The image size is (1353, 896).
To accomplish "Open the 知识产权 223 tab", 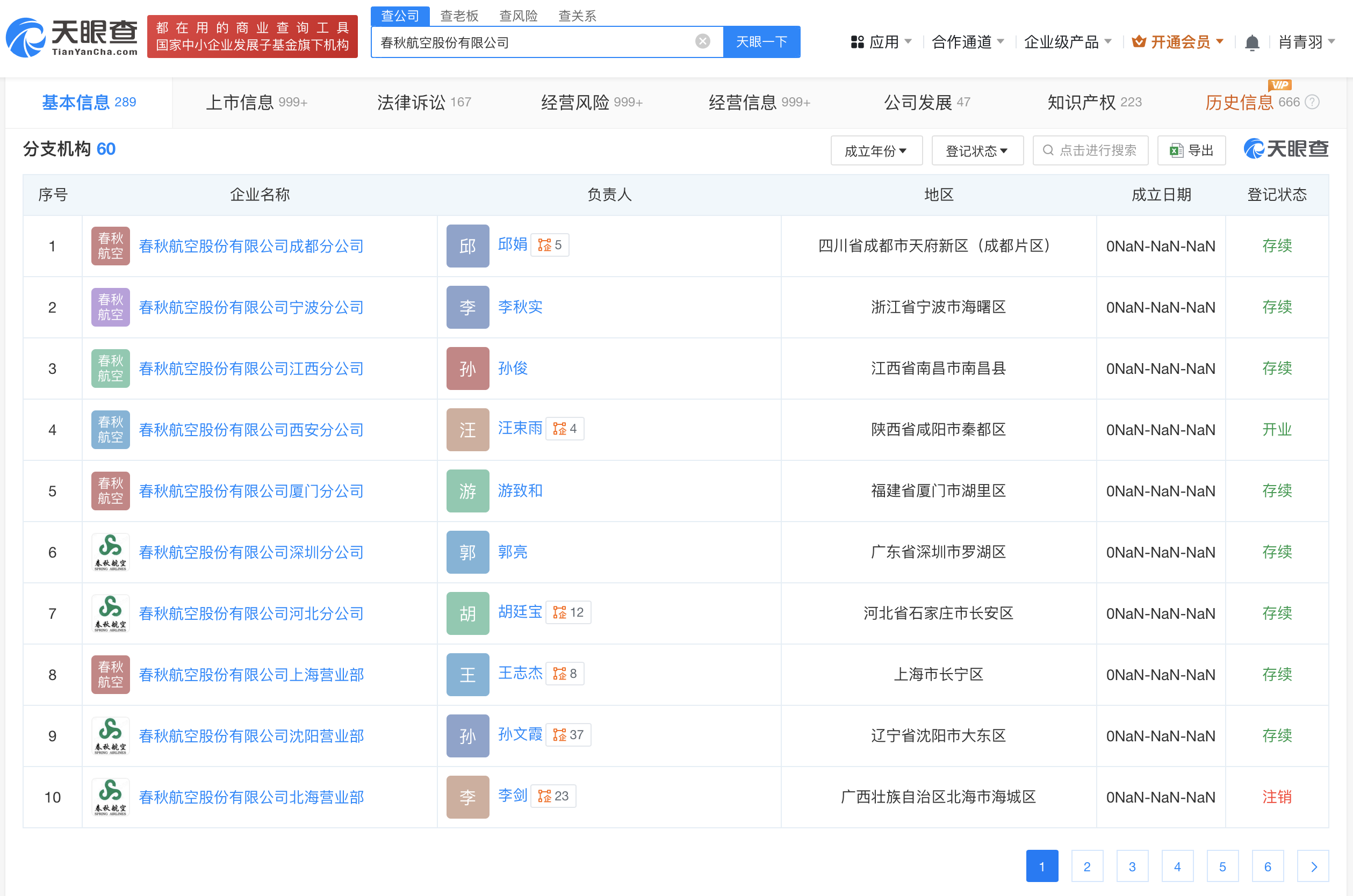I will (x=1095, y=102).
